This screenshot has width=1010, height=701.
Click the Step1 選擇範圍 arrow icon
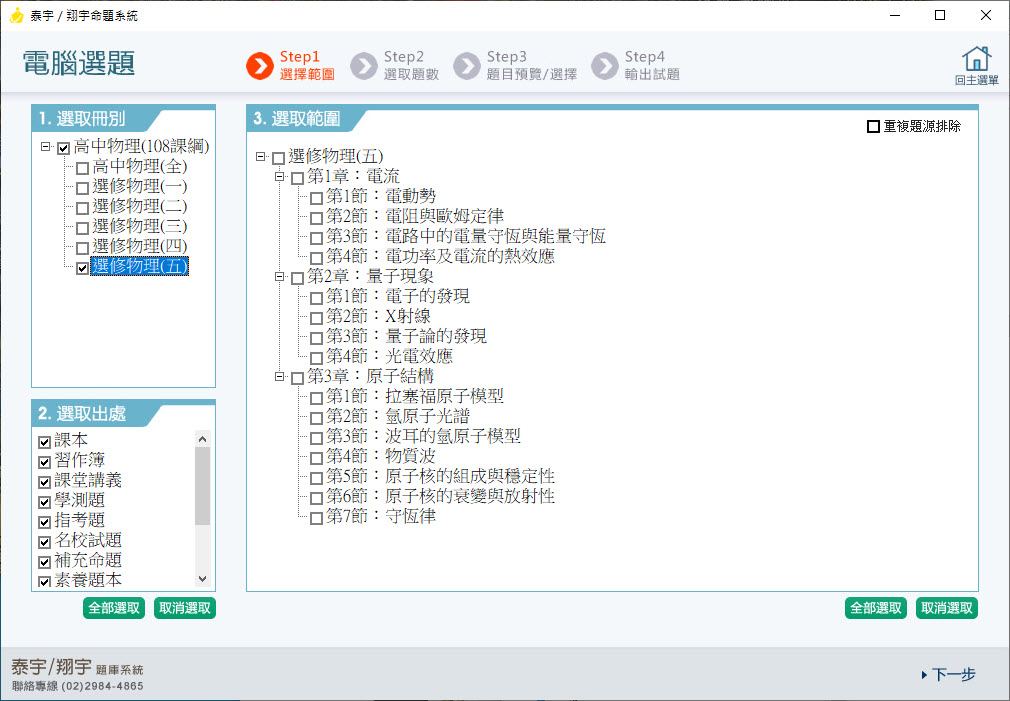[x=259, y=66]
